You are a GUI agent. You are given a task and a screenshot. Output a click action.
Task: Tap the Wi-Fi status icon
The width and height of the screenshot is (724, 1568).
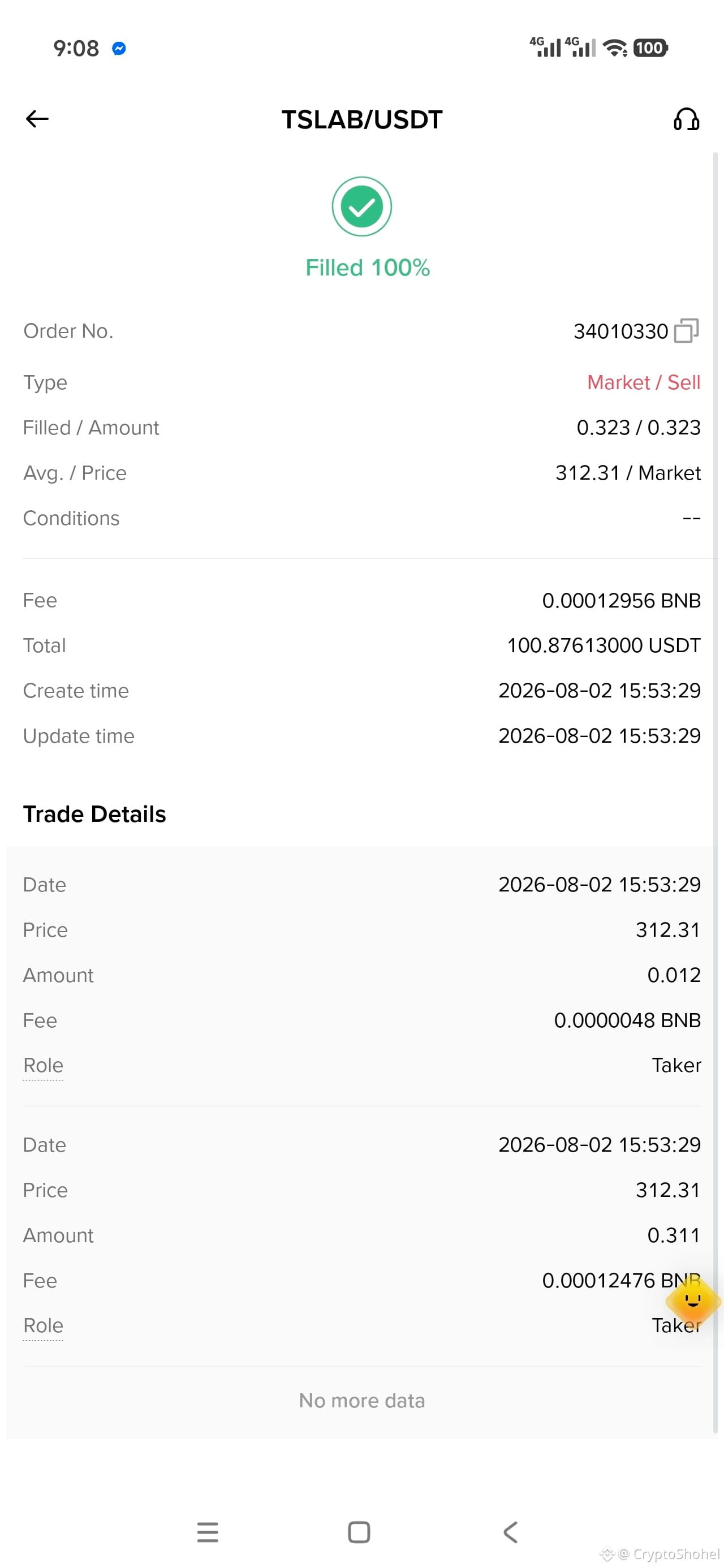[615, 48]
